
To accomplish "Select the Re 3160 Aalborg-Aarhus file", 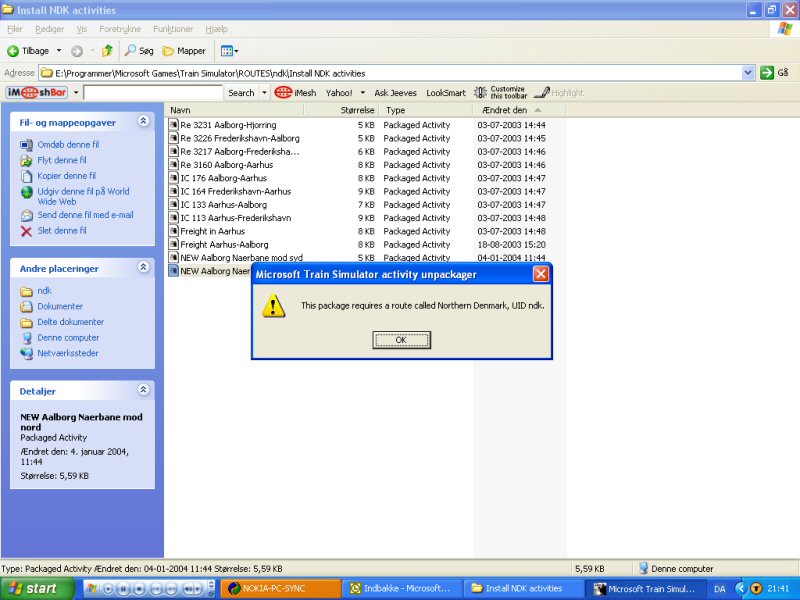I will coord(227,165).
